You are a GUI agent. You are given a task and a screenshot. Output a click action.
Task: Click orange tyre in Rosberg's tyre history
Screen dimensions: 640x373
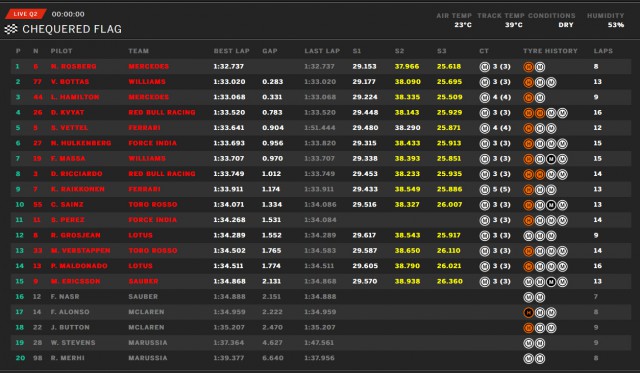[x=529, y=67]
